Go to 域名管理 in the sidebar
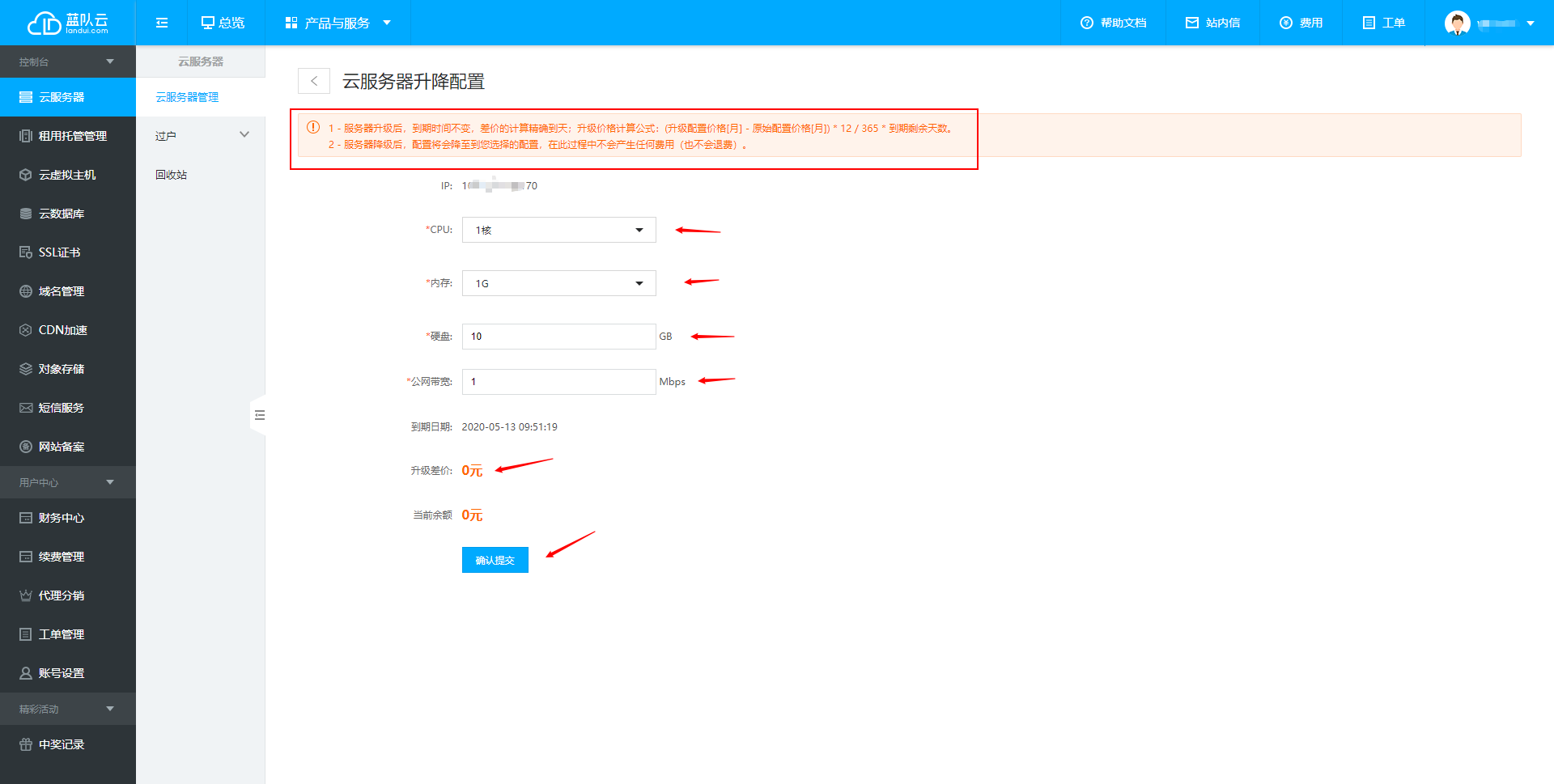Viewport: 1554px width, 784px height. (x=61, y=290)
